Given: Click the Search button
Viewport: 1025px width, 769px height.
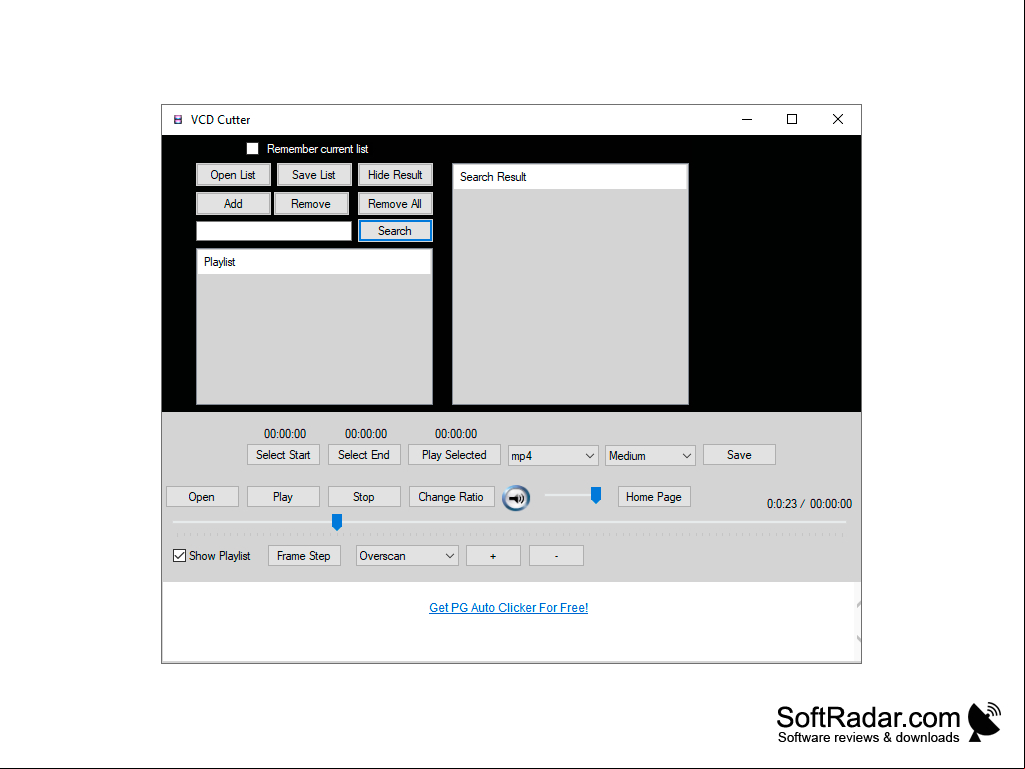Looking at the screenshot, I should coord(395,231).
